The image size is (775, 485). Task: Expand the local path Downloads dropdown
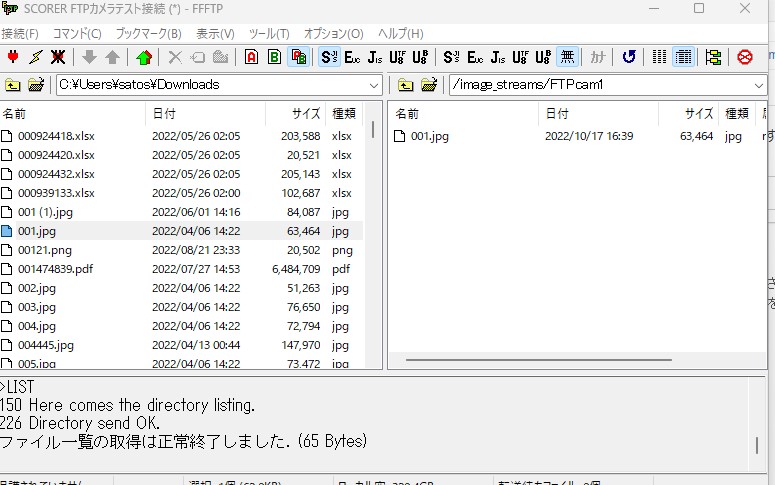[374, 85]
